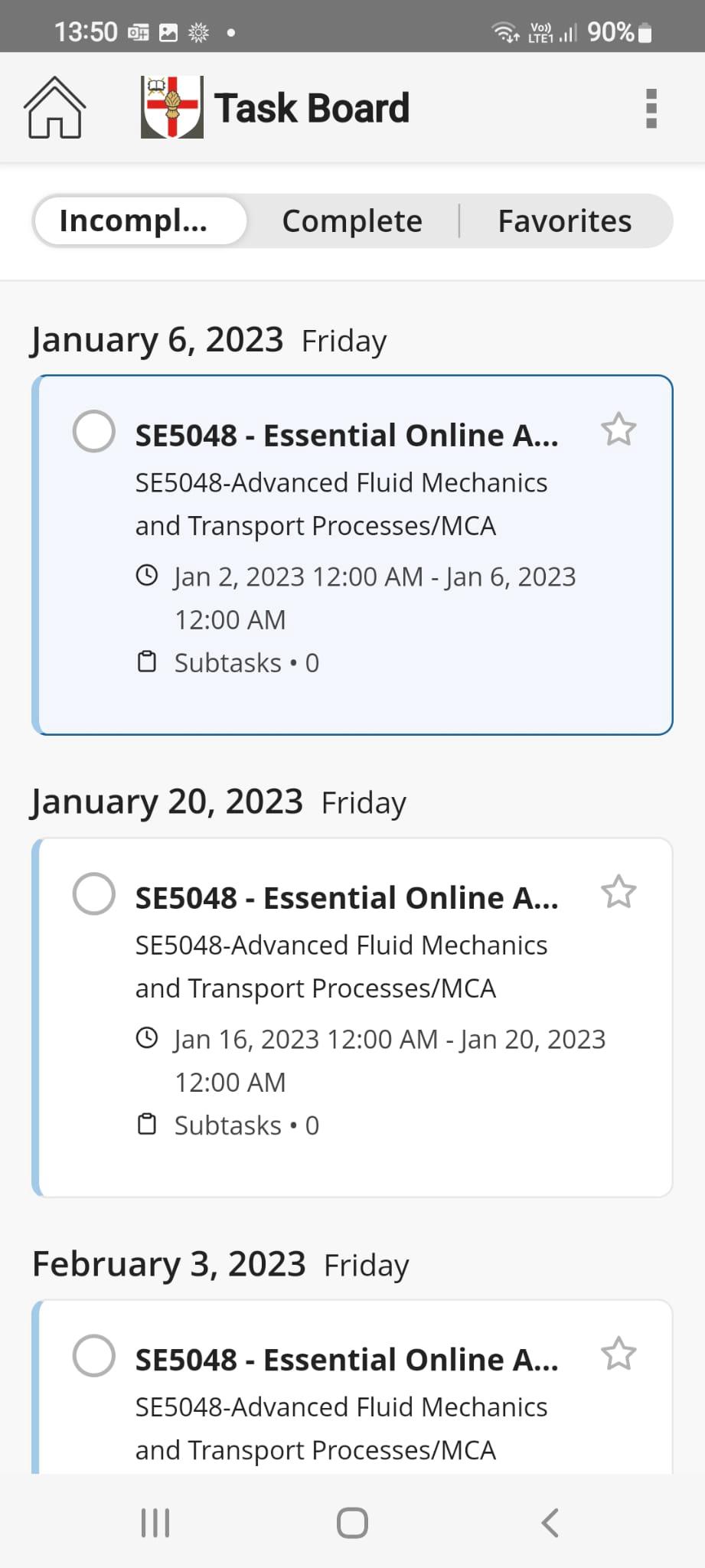Tick the February 3 task circle
This screenshot has height=1568, width=705.
[93, 1356]
